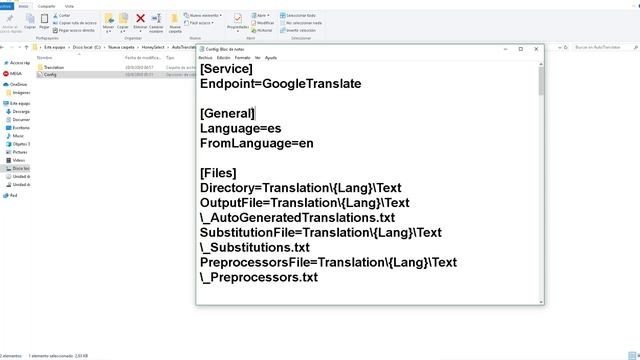Click the Explorer back arrow
The image size is (640, 360).
[2, 47]
